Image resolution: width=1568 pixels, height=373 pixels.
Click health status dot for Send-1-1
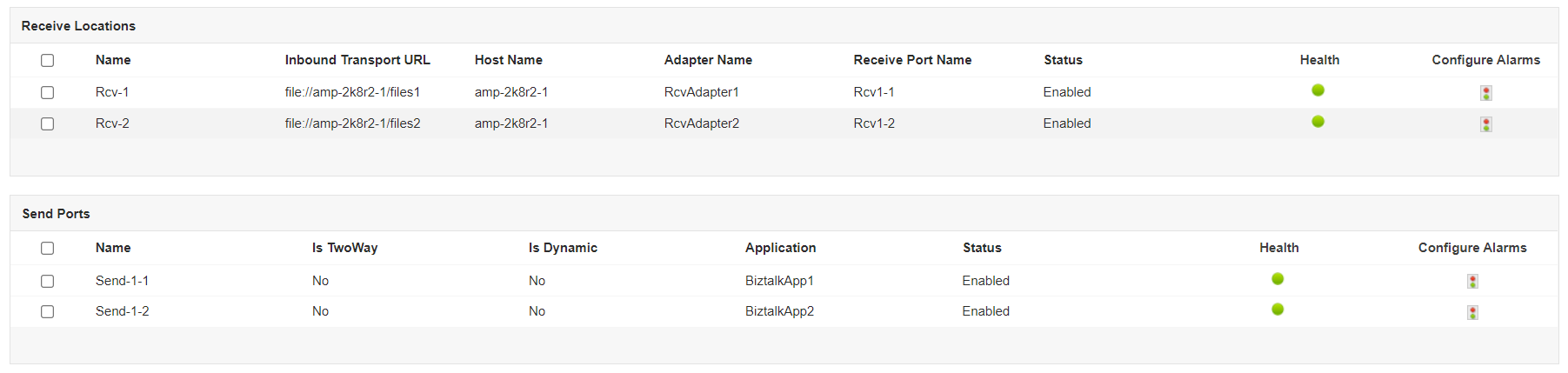pos(1278,279)
